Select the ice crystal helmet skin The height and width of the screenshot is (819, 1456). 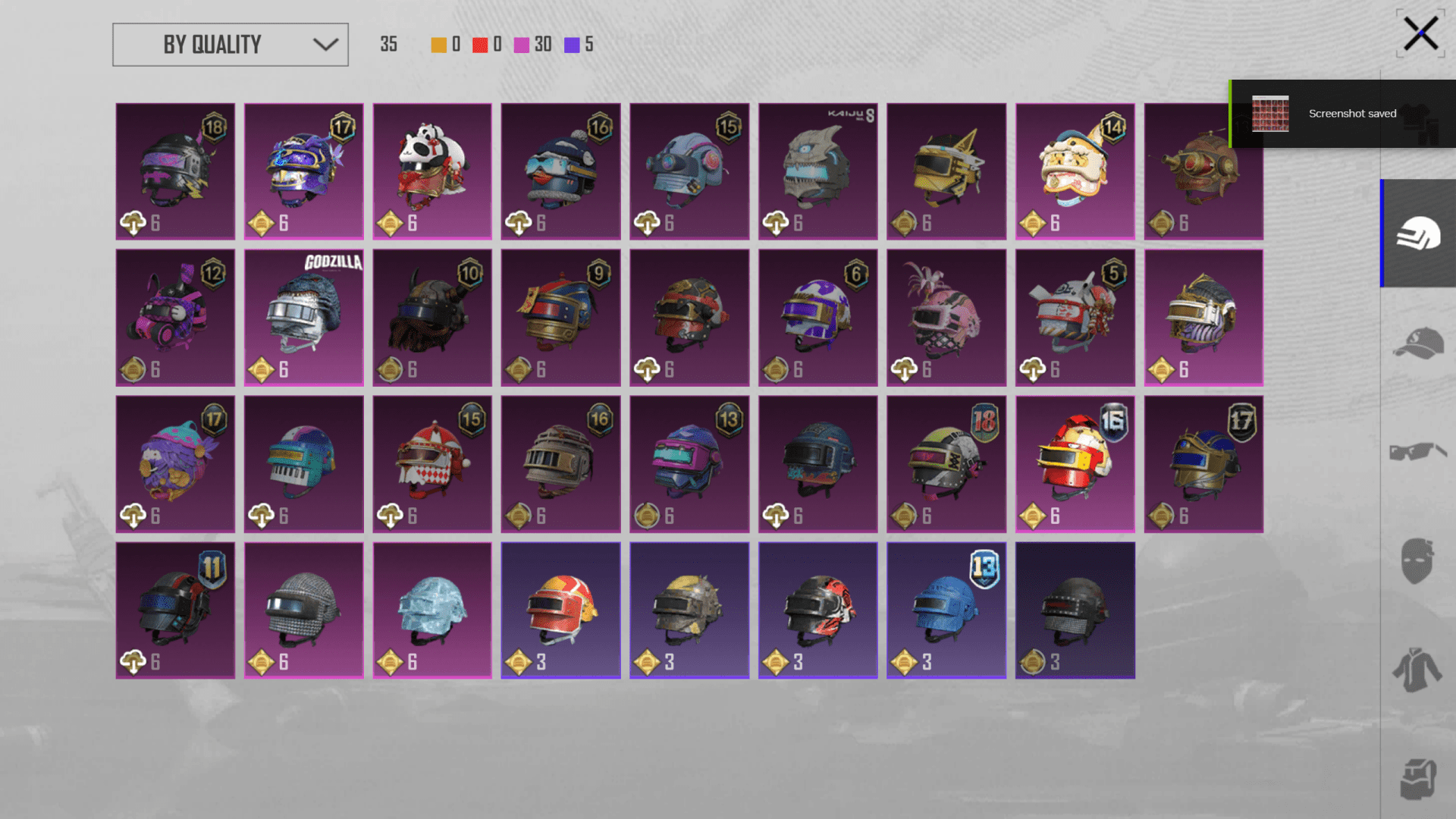(432, 610)
